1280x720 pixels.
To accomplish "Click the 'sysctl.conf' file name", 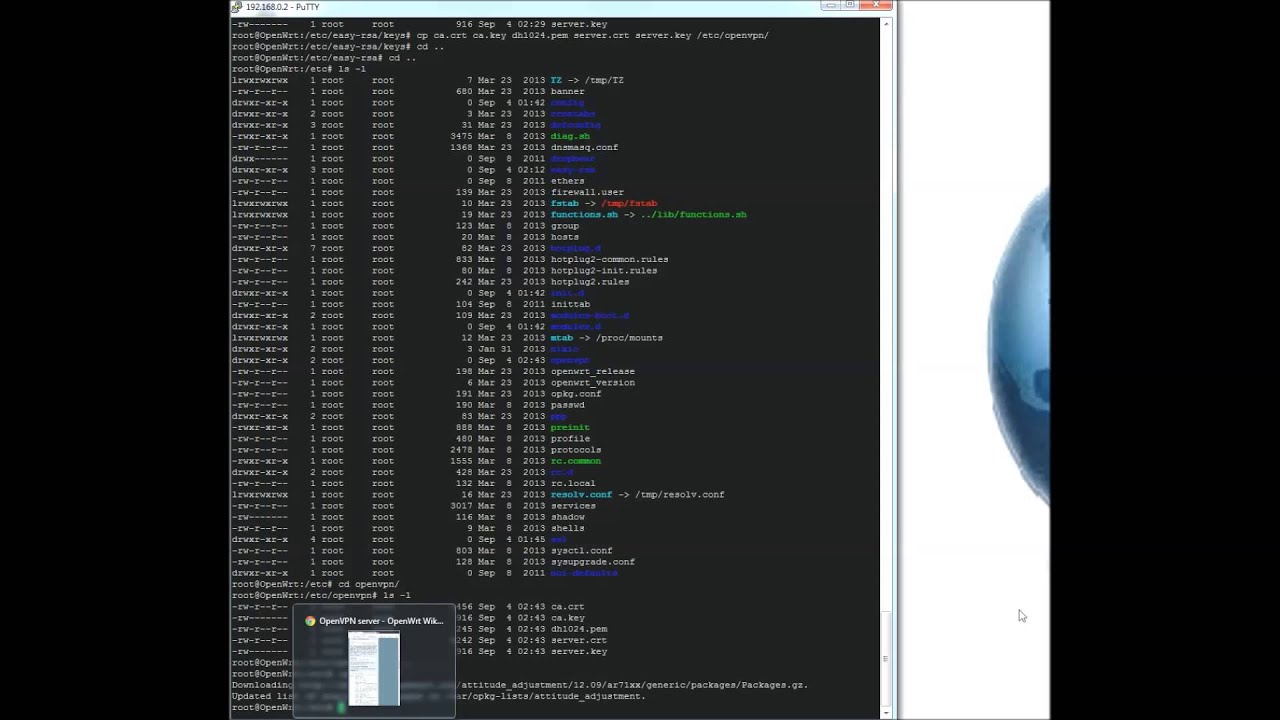I will (x=581, y=550).
